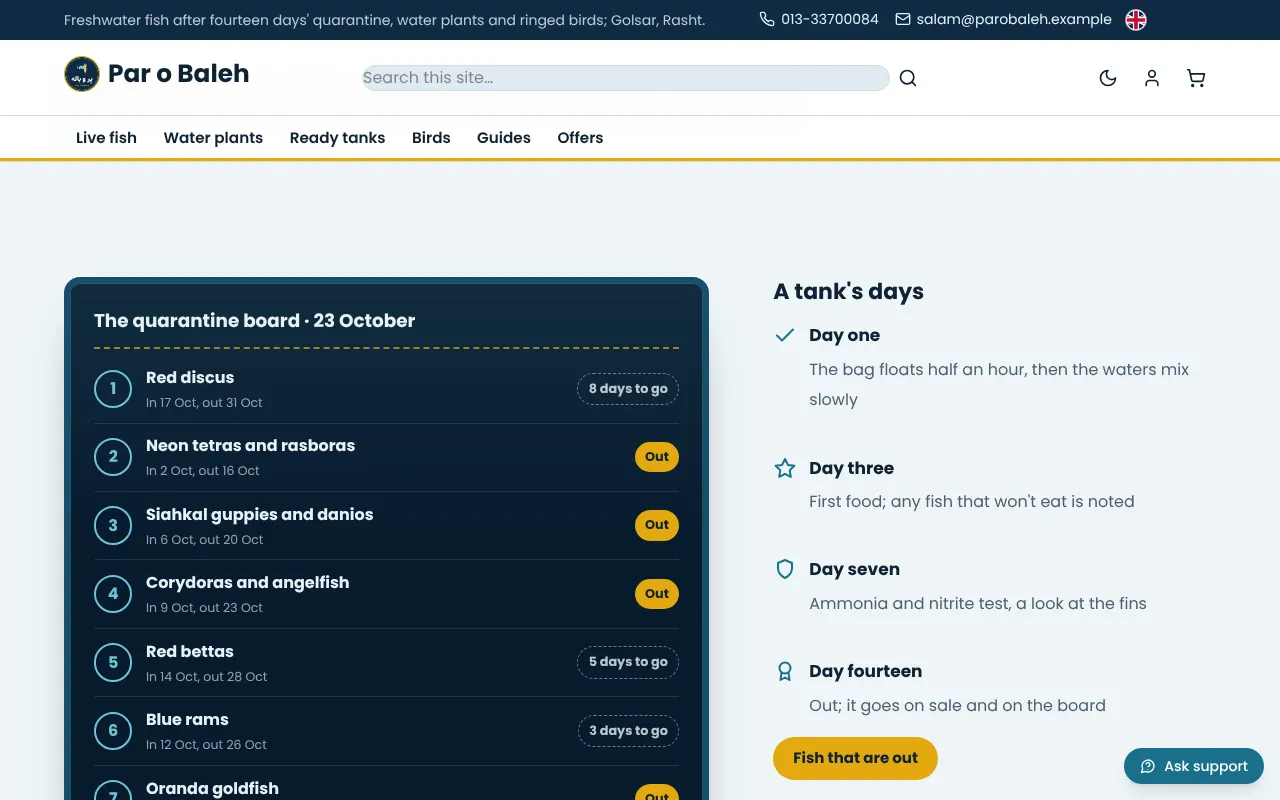Image resolution: width=1280 pixels, height=800 pixels.
Task: Select tank number 1 circle badge
Action: click(113, 389)
